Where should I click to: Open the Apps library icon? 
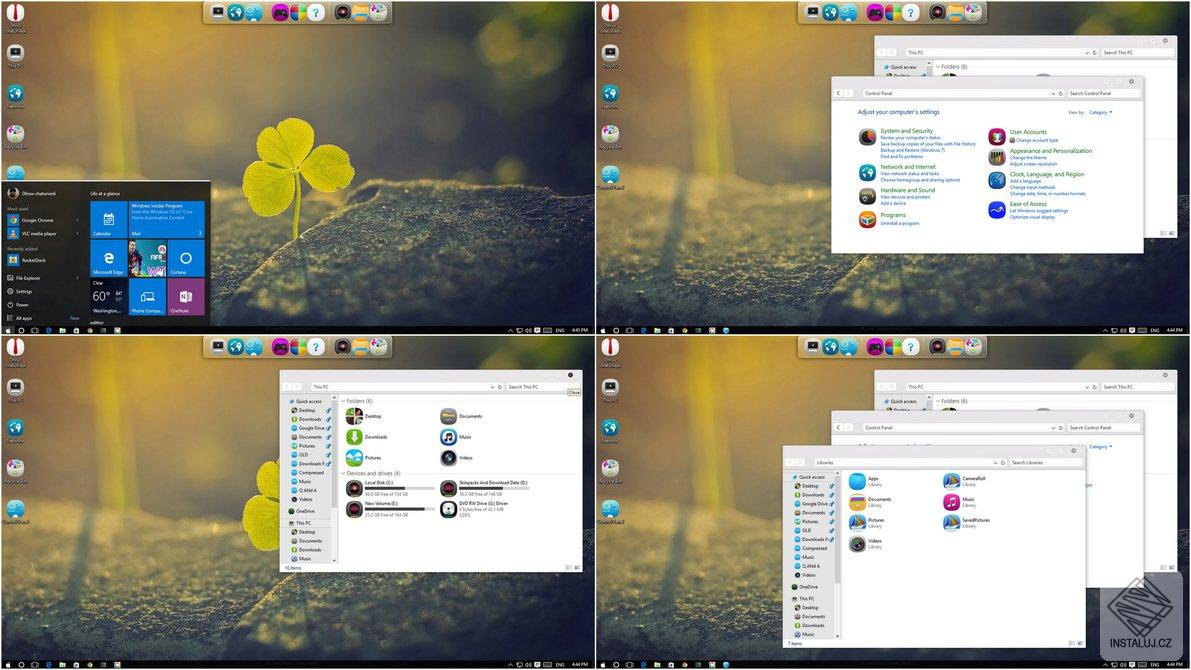click(857, 481)
